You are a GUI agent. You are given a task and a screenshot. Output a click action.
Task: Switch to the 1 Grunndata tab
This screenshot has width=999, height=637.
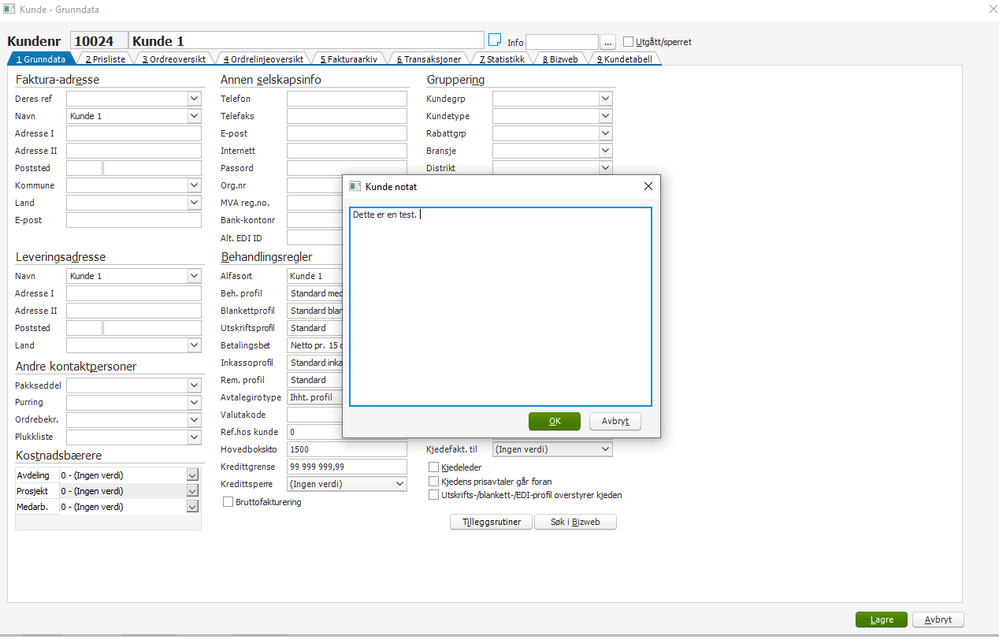[x=41, y=59]
